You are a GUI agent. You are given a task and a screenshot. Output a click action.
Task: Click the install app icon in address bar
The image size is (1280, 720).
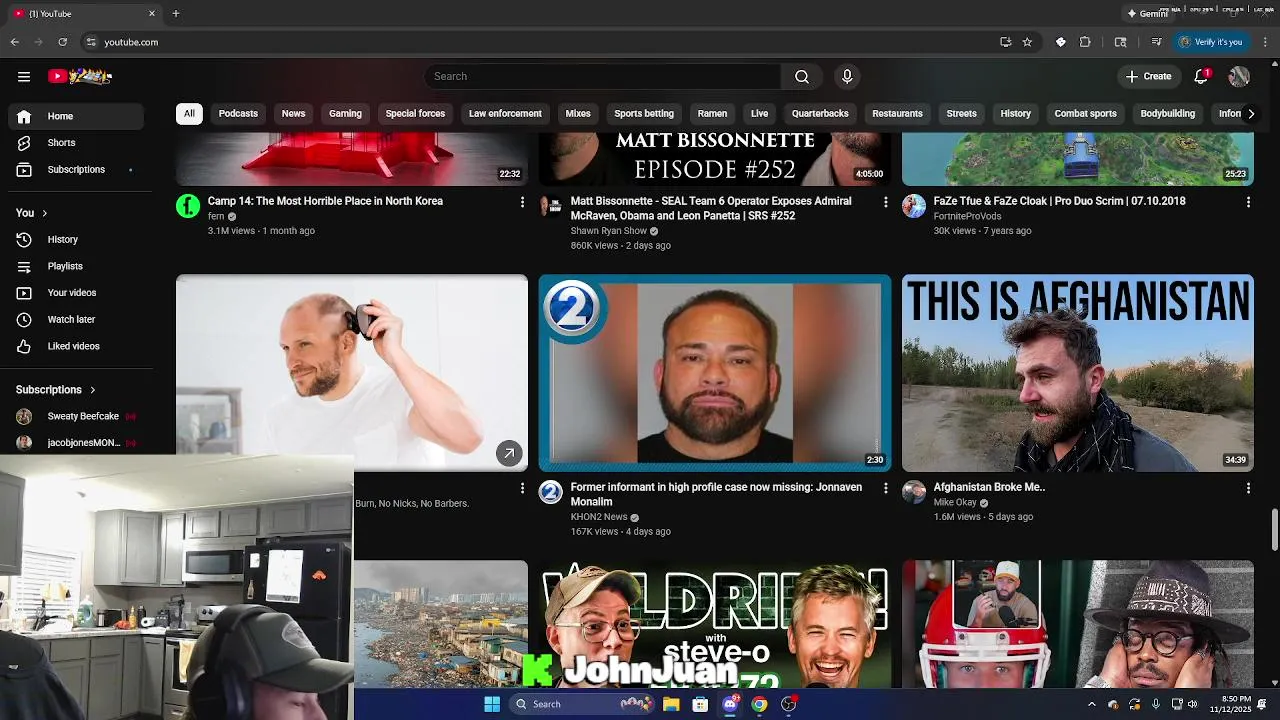1005,42
